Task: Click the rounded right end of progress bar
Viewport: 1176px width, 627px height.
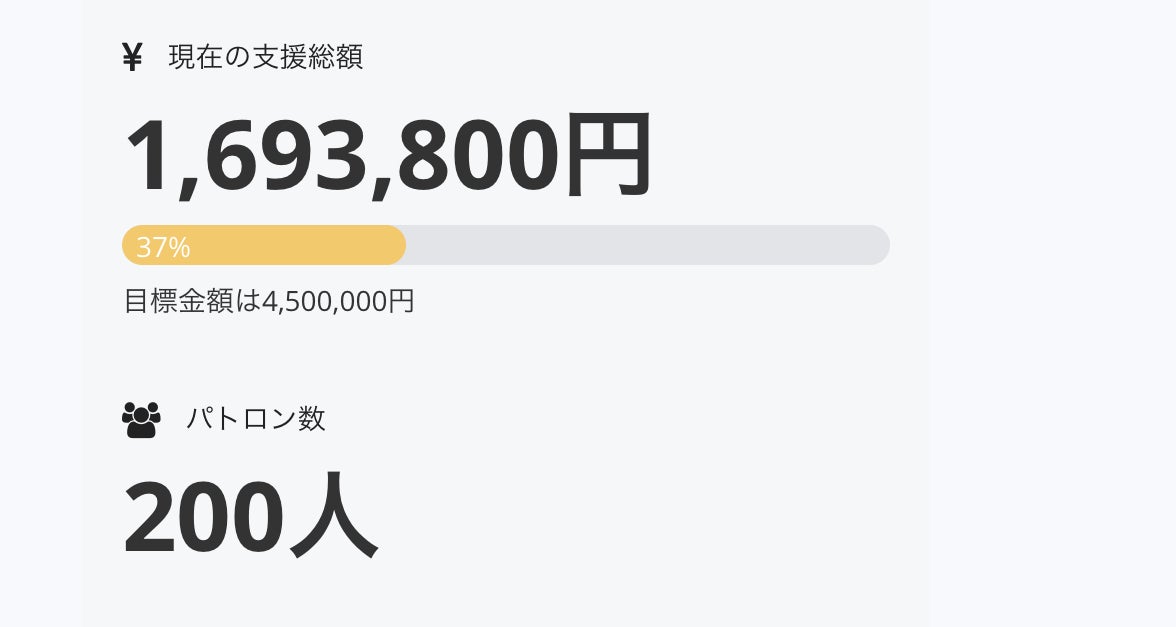Action: pyautogui.click(x=878, y=245)
